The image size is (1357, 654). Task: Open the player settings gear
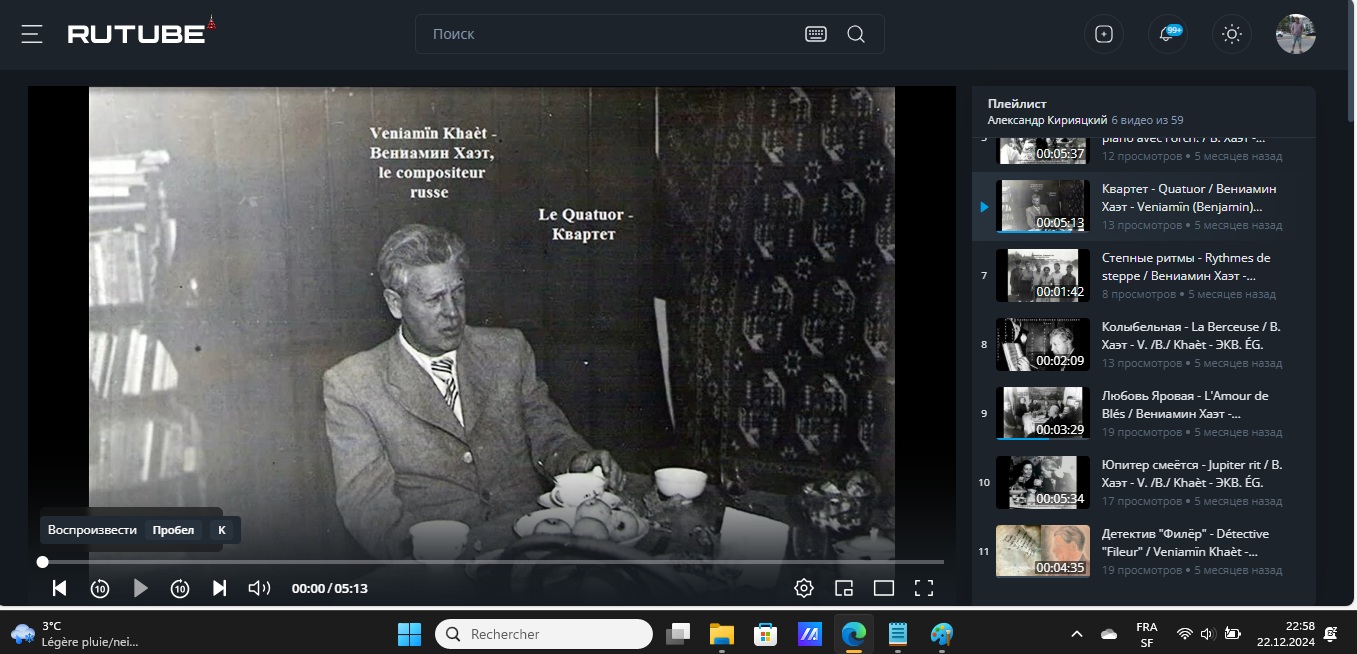pos(804,588)
